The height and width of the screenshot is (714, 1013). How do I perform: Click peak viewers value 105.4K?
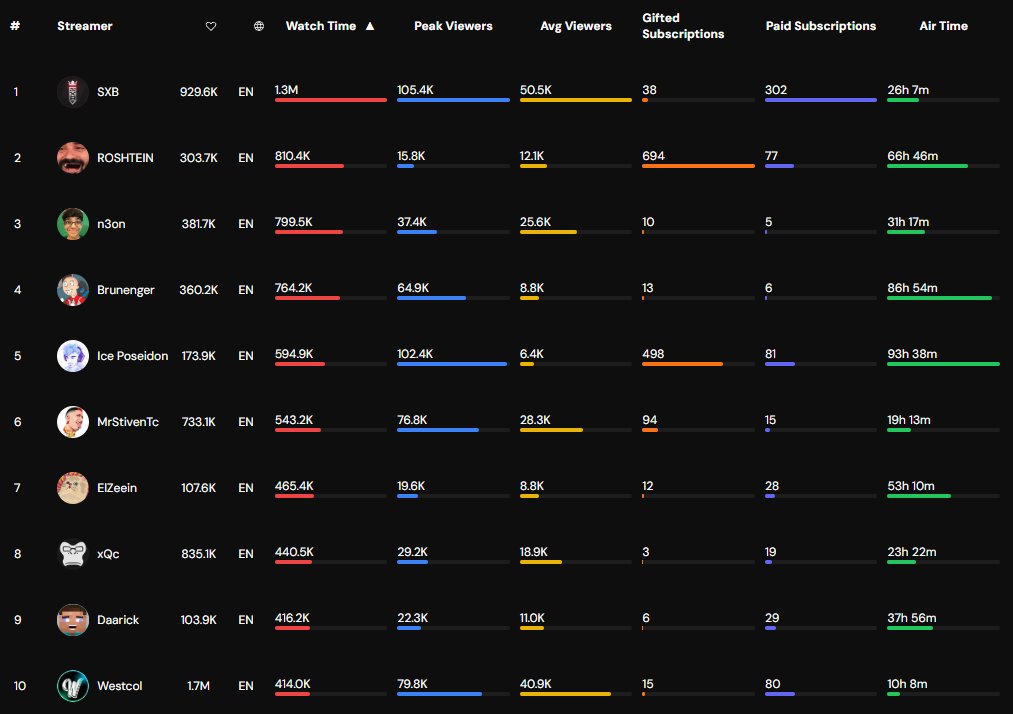(415, 90)
